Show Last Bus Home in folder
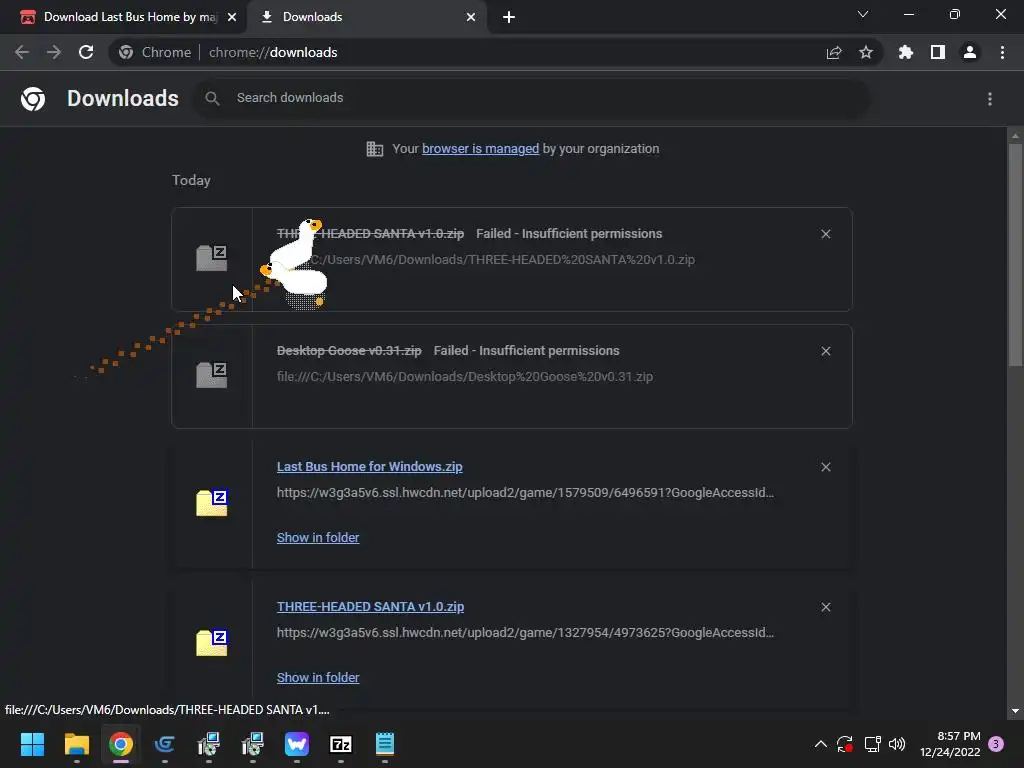Screen dimensions: 1024x768 318,537
